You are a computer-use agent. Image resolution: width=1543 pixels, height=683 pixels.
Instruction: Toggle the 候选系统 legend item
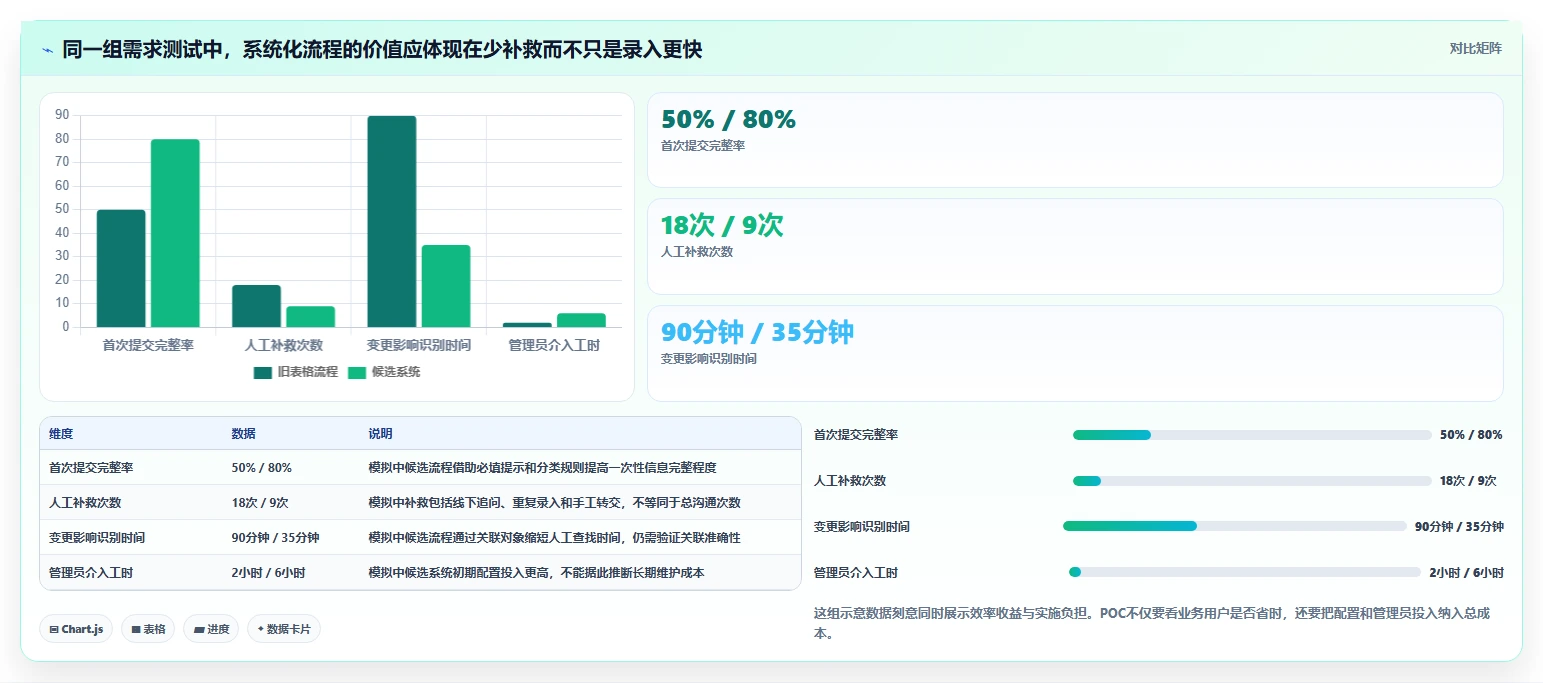pyautogui.click(x=384, y=372)
